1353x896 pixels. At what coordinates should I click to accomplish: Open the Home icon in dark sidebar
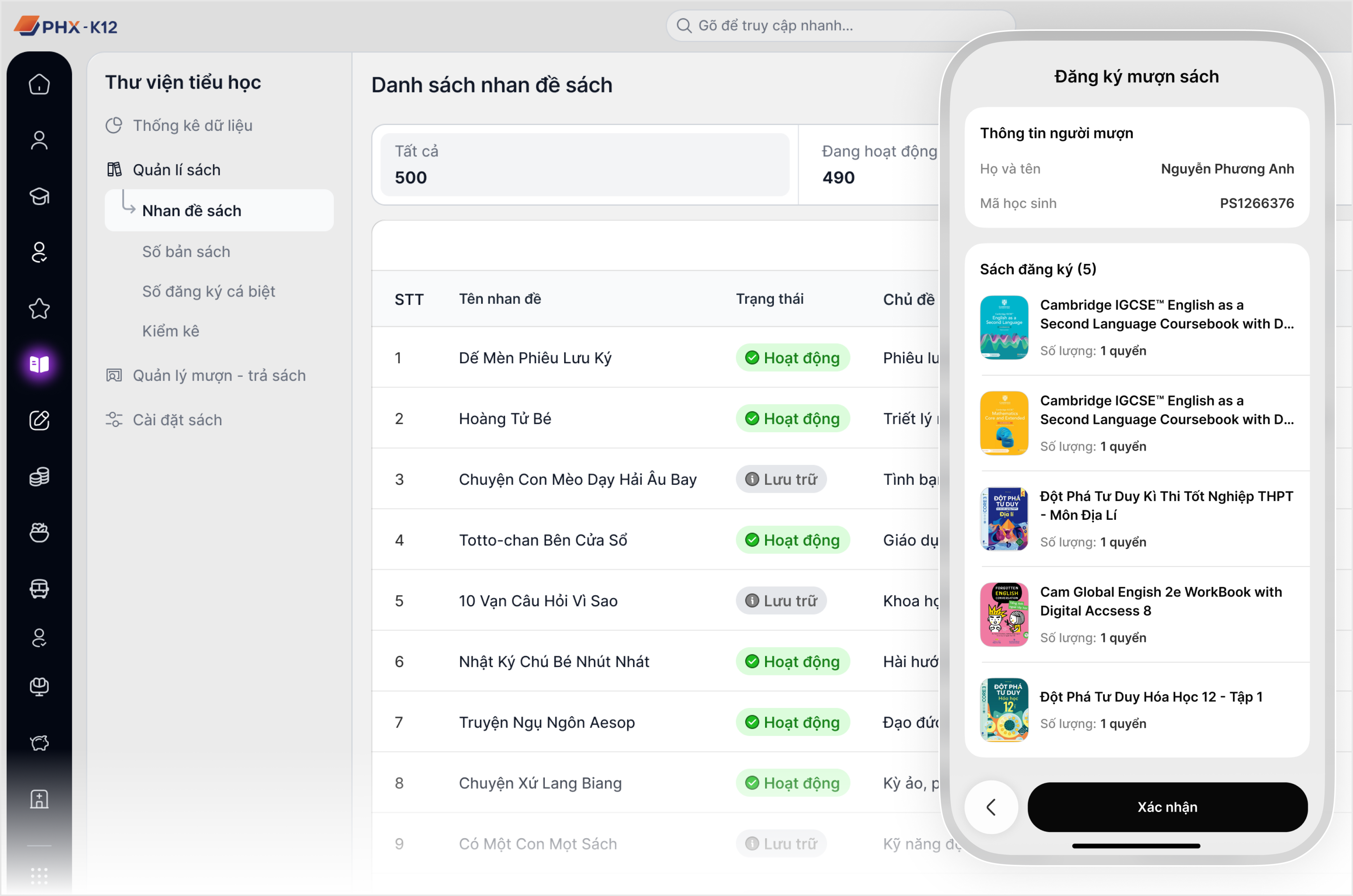click(x=39, y=84)
